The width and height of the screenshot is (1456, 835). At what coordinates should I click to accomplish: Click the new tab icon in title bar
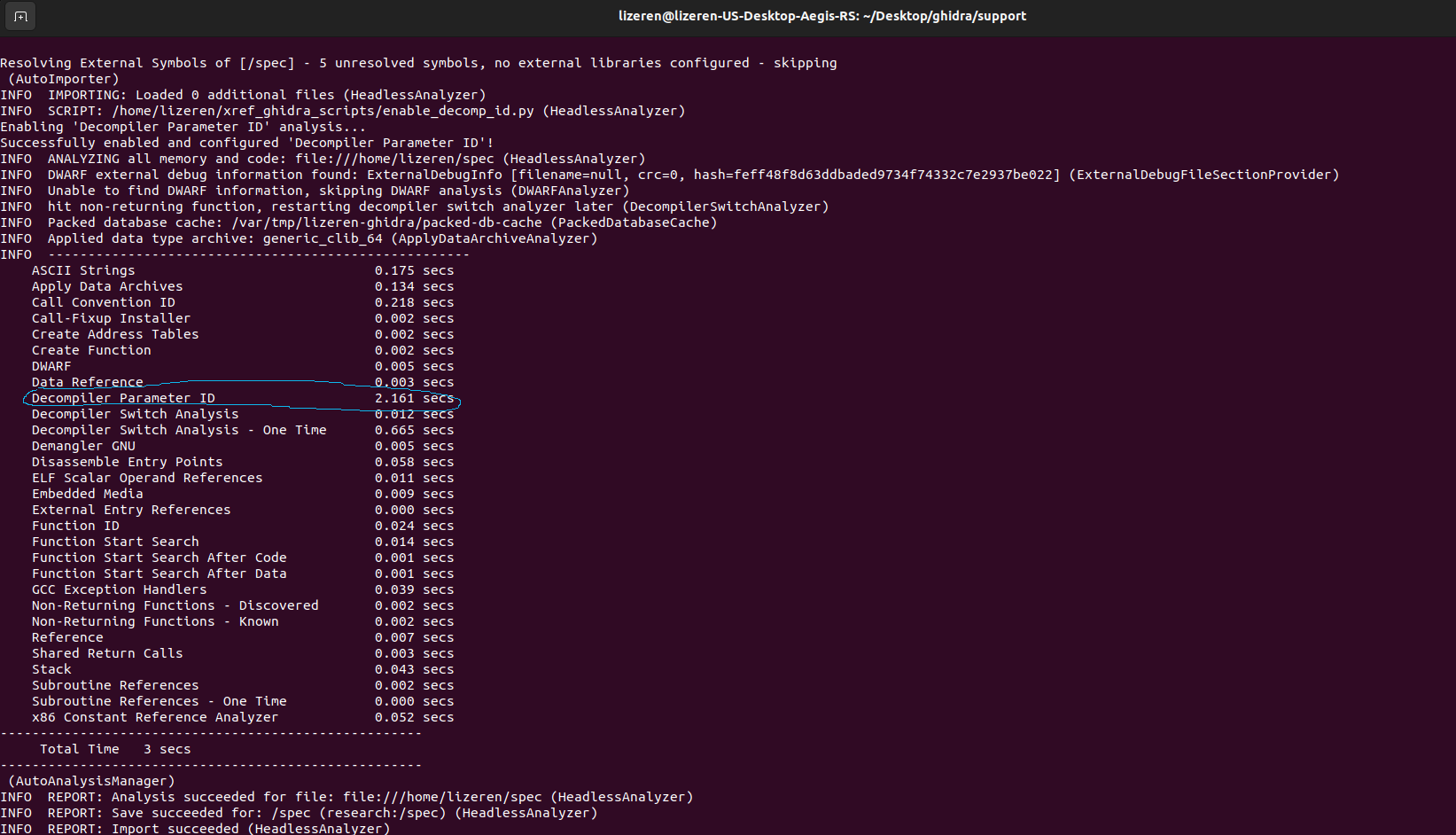(20, 16)
